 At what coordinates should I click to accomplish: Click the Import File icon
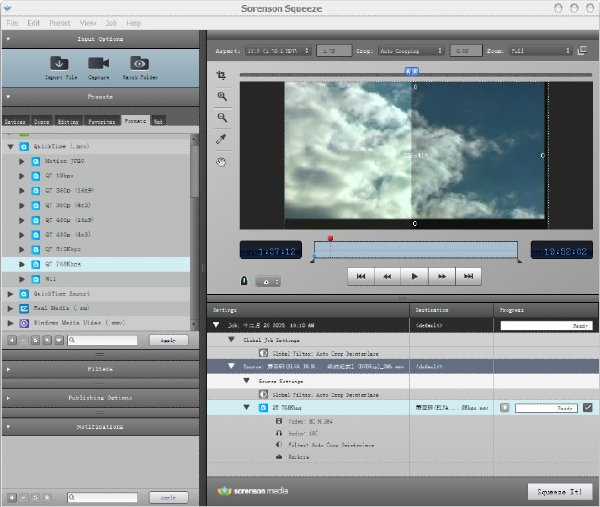58,62
